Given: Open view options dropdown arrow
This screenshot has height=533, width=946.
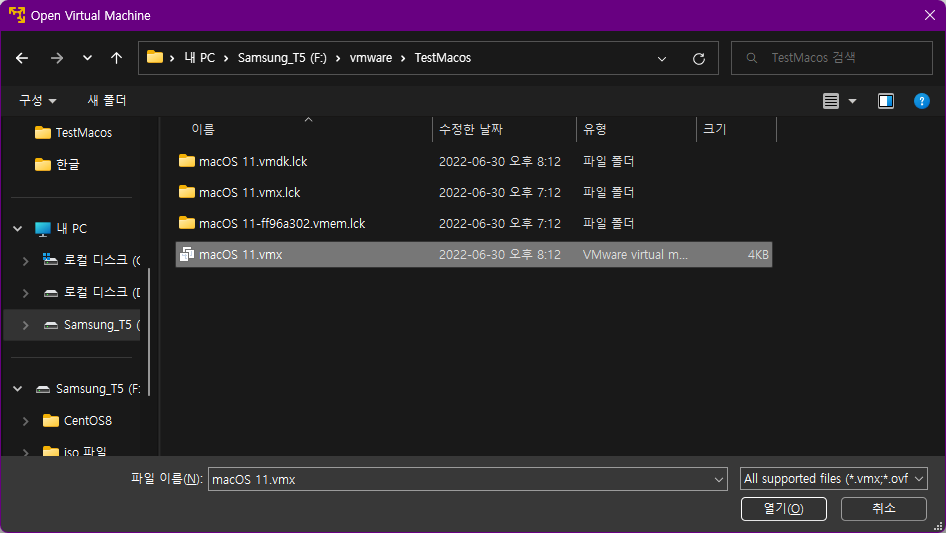Looking at the screenshot, I should click(x=852, y=101).
